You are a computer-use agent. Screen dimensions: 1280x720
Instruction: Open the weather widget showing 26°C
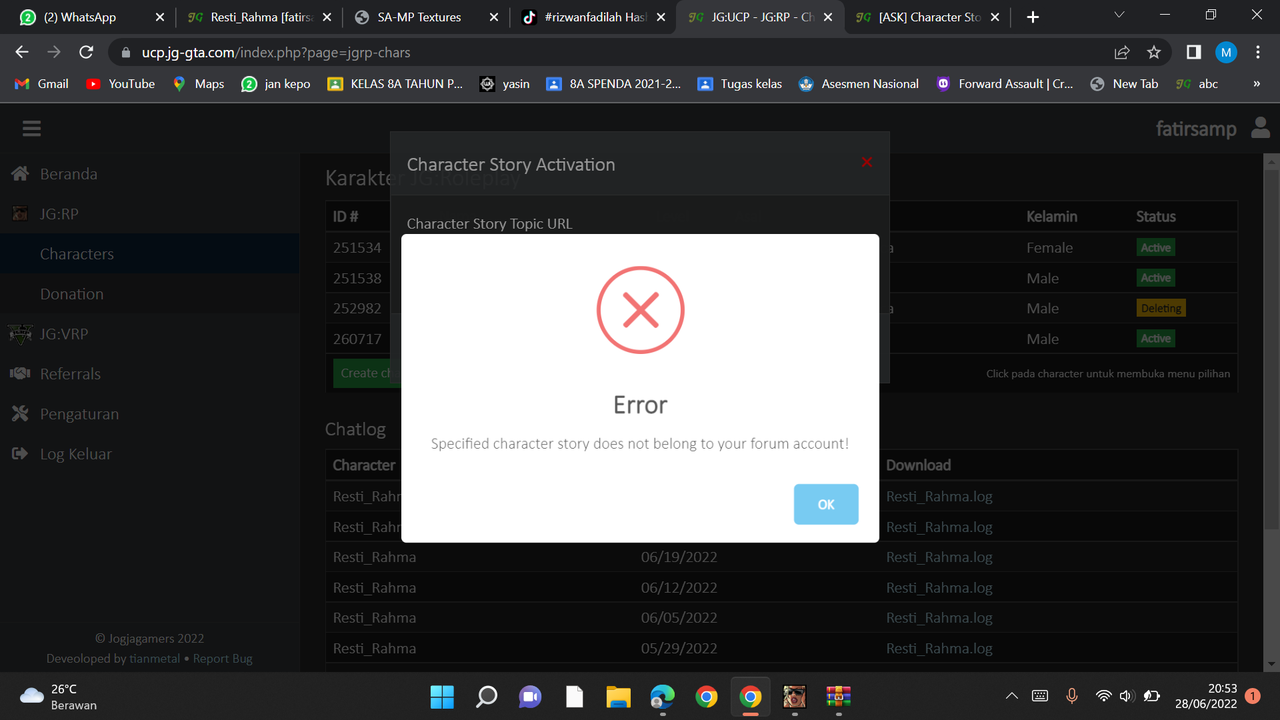[60, 696]
